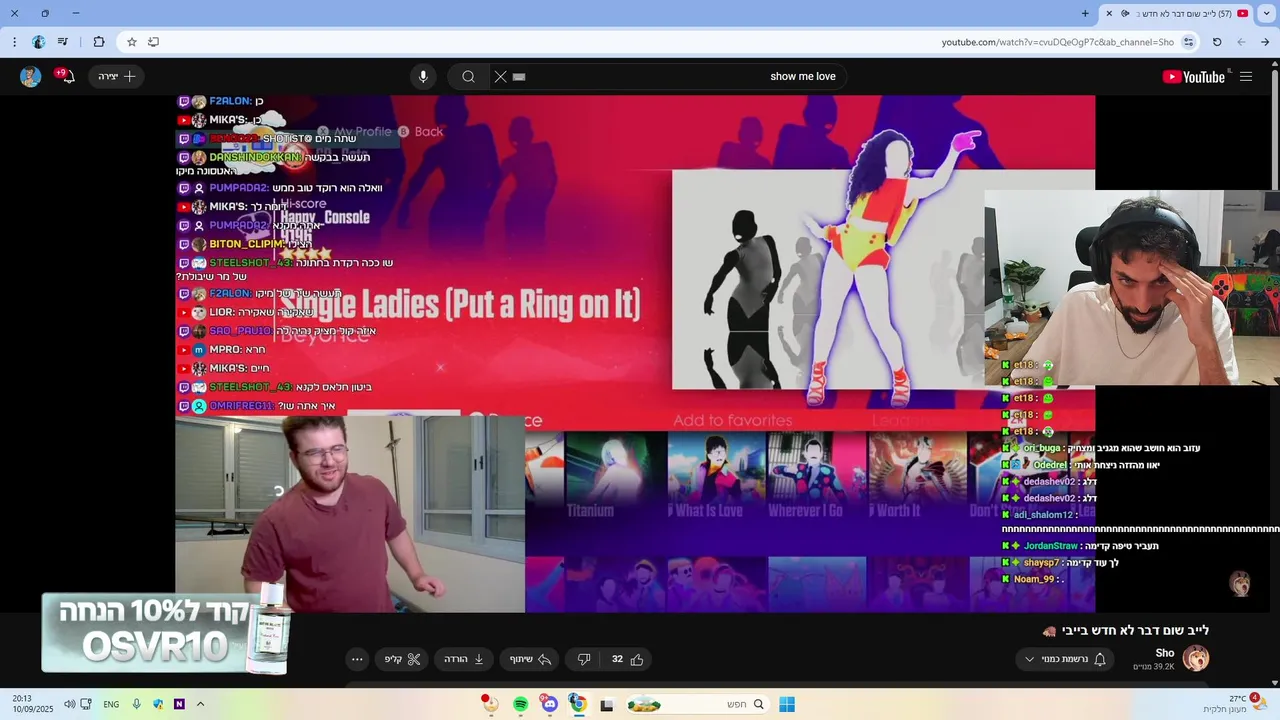Clear the search text with the X

coord(500,77)
